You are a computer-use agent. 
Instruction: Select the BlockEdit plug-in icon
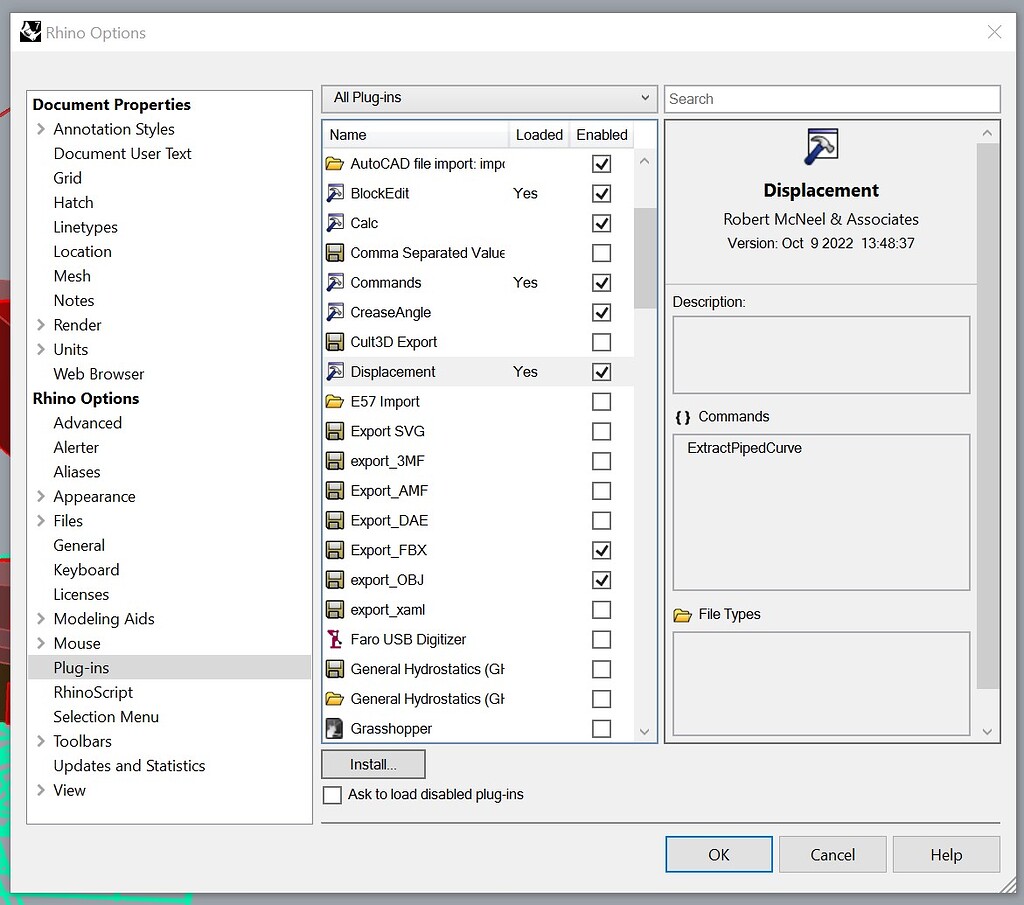(334, 193)
